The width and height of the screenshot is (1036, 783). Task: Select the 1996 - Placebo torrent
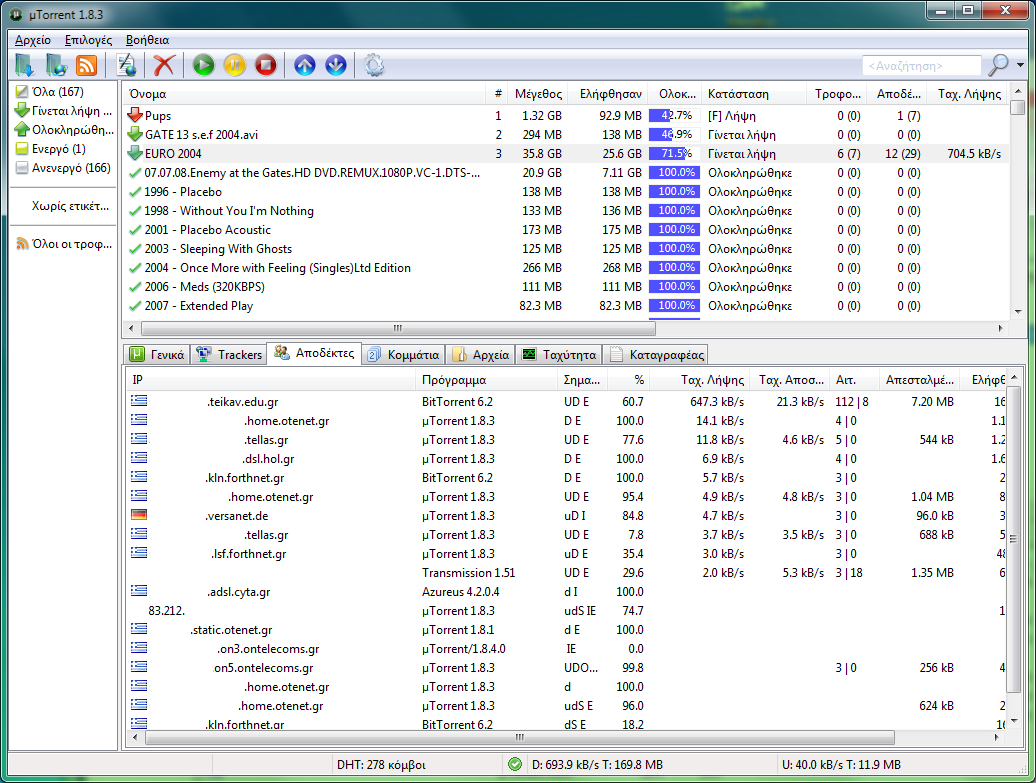click(566, 192)
